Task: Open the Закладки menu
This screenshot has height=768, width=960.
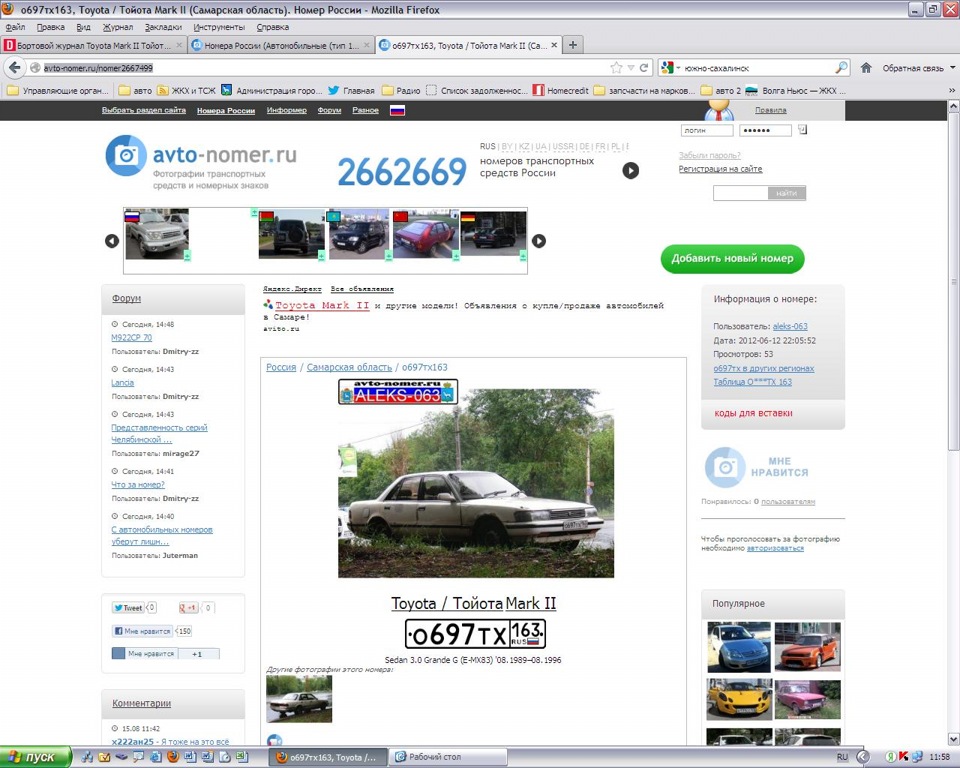Action: click(163, 27)
